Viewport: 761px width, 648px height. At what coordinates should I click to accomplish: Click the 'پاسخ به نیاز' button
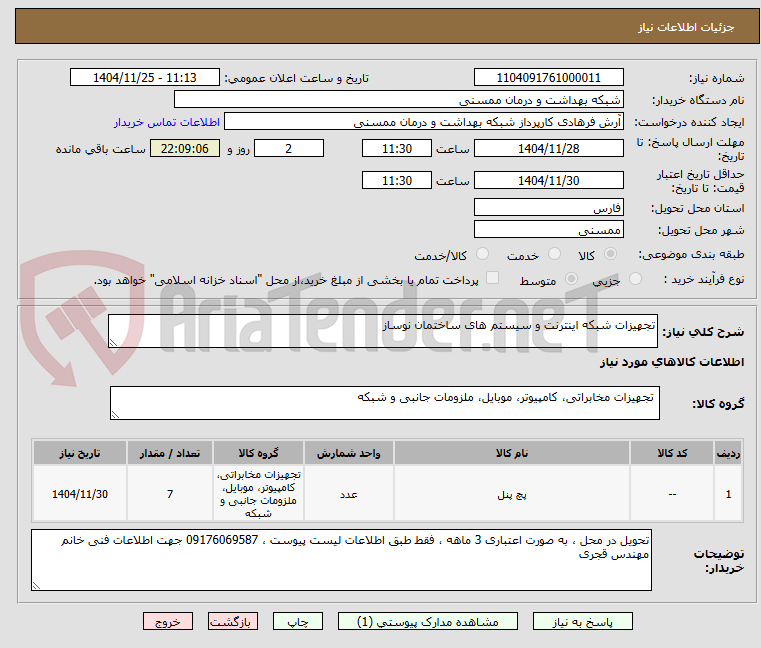click(582, 621)
